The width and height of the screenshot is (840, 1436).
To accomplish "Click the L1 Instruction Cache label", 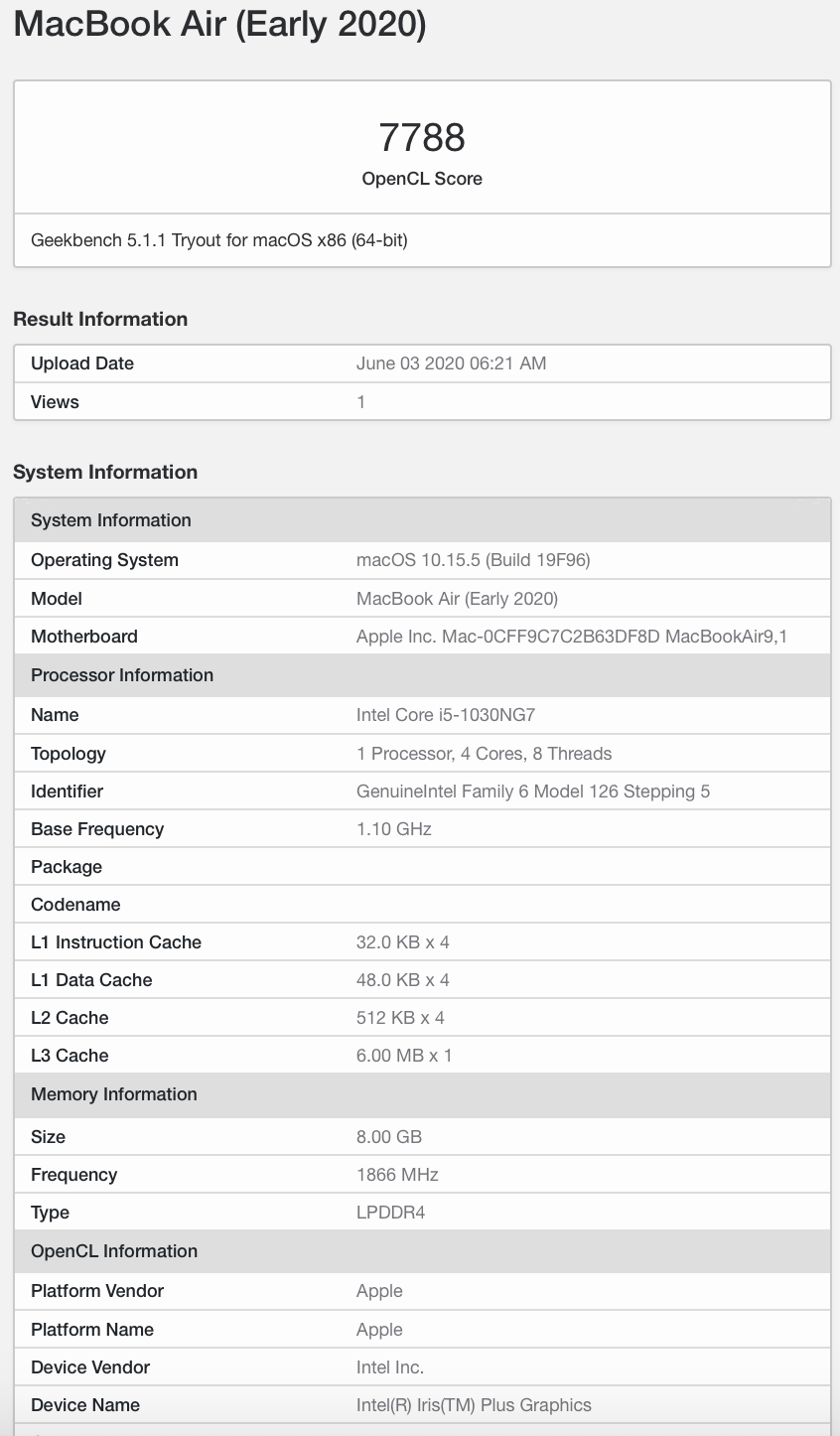I will pyautogui.click(x=116, y=942).
